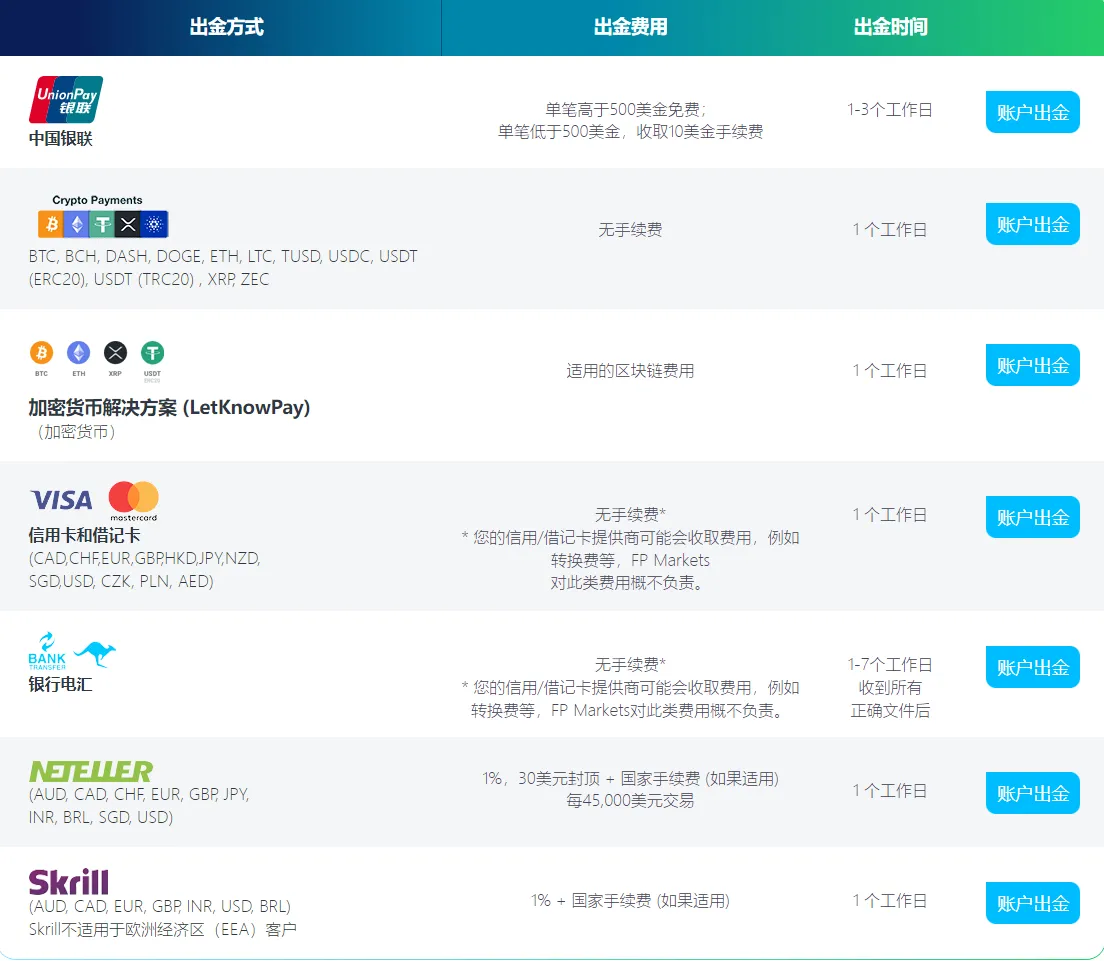Screen dimensions: 1104x961
Task: Click the round BTC icon in LetKnowPay row
Action: (42, 352)
